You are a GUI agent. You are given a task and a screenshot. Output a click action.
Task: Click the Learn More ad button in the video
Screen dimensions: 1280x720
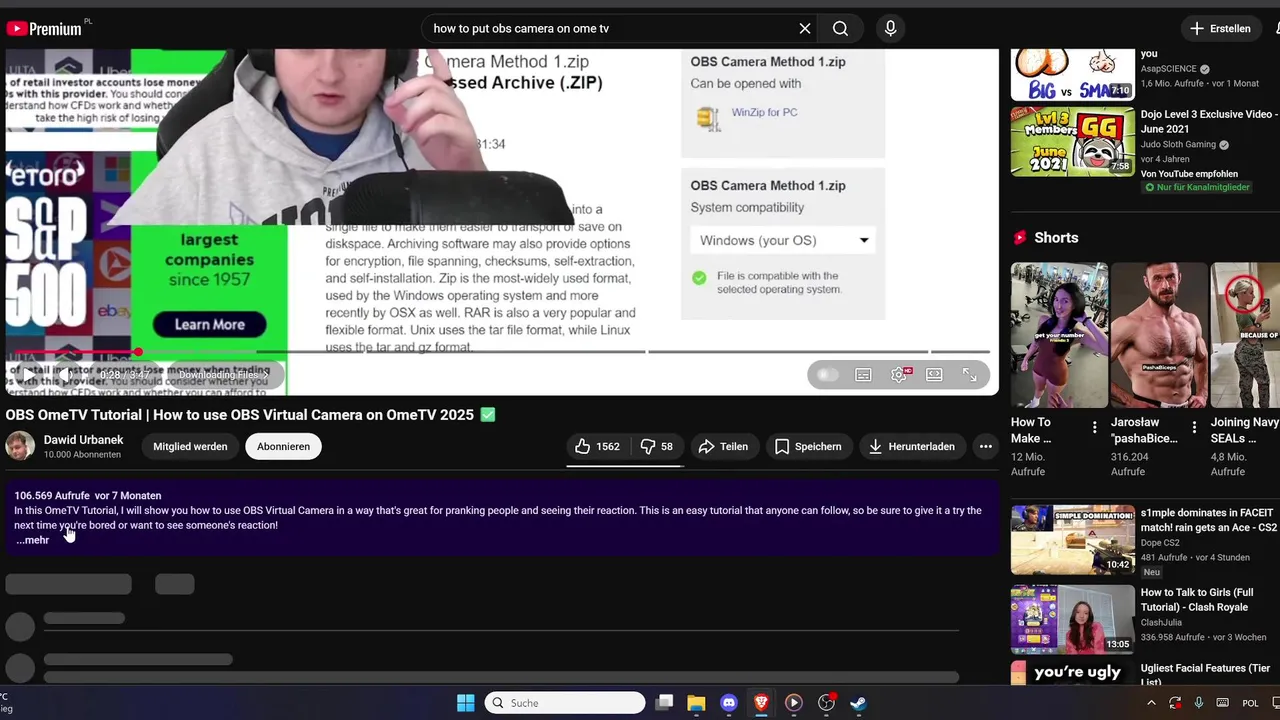tap(209, 324)
